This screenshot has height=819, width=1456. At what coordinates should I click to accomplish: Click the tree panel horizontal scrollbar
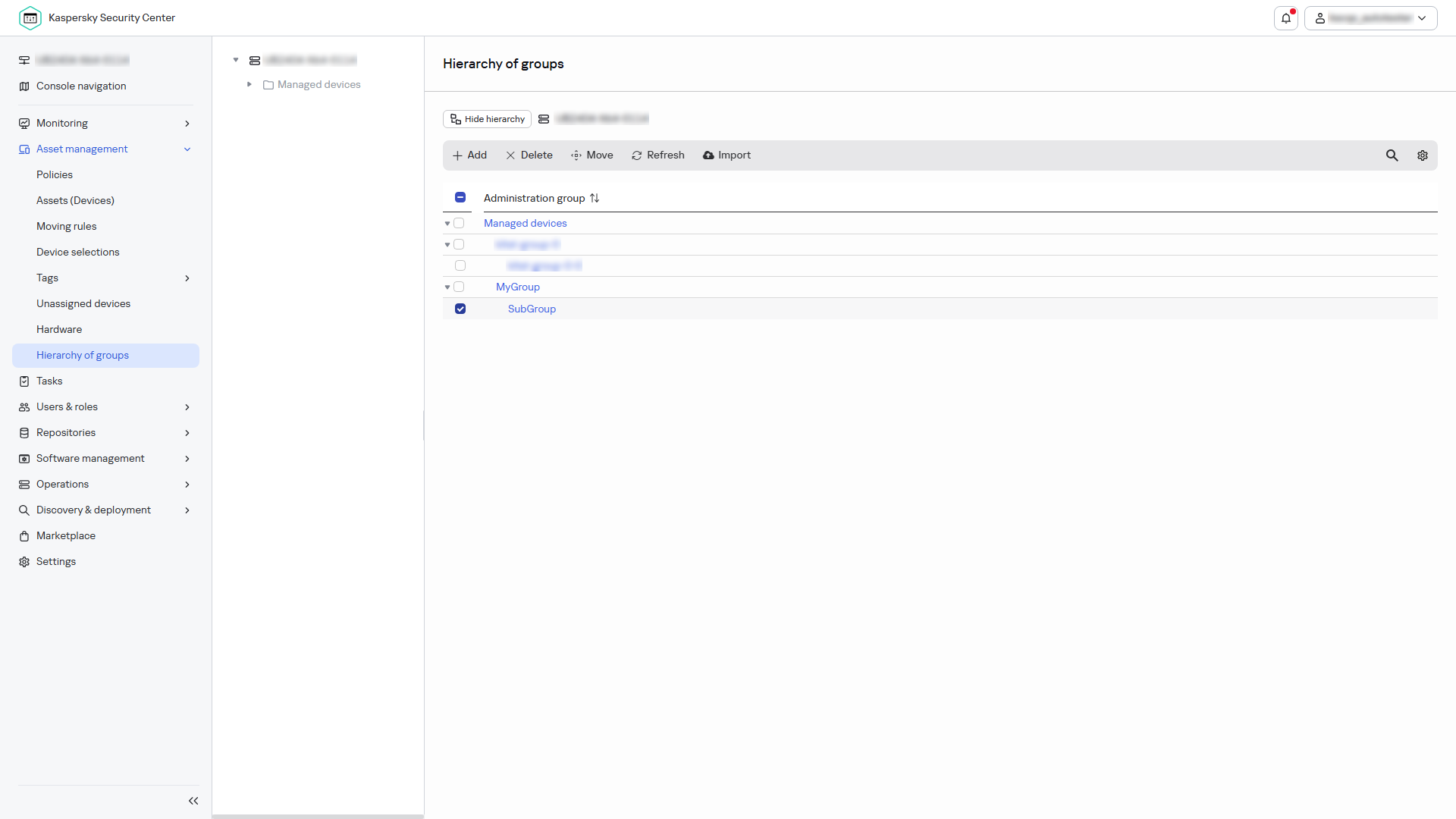point(318,816)
